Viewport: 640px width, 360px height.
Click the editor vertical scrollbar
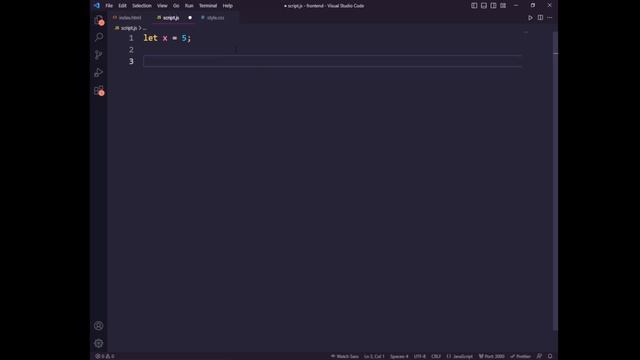click(555, 180)
